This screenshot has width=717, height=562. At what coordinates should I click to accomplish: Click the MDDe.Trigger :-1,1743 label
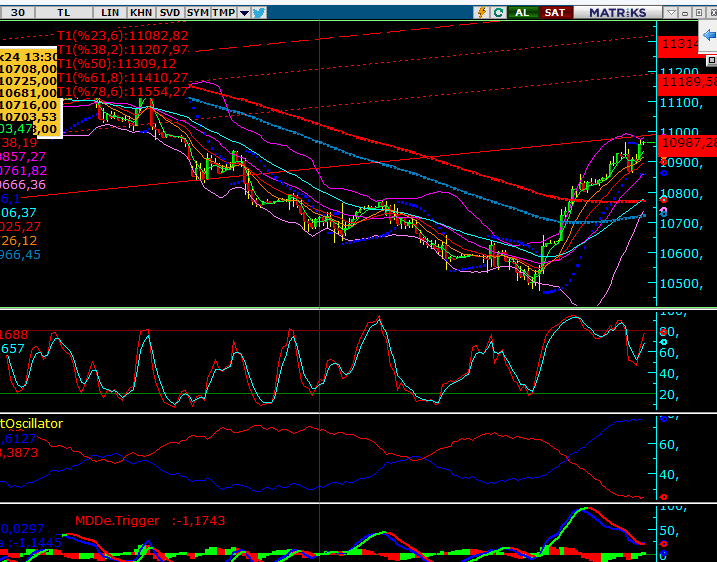[150, 520]
